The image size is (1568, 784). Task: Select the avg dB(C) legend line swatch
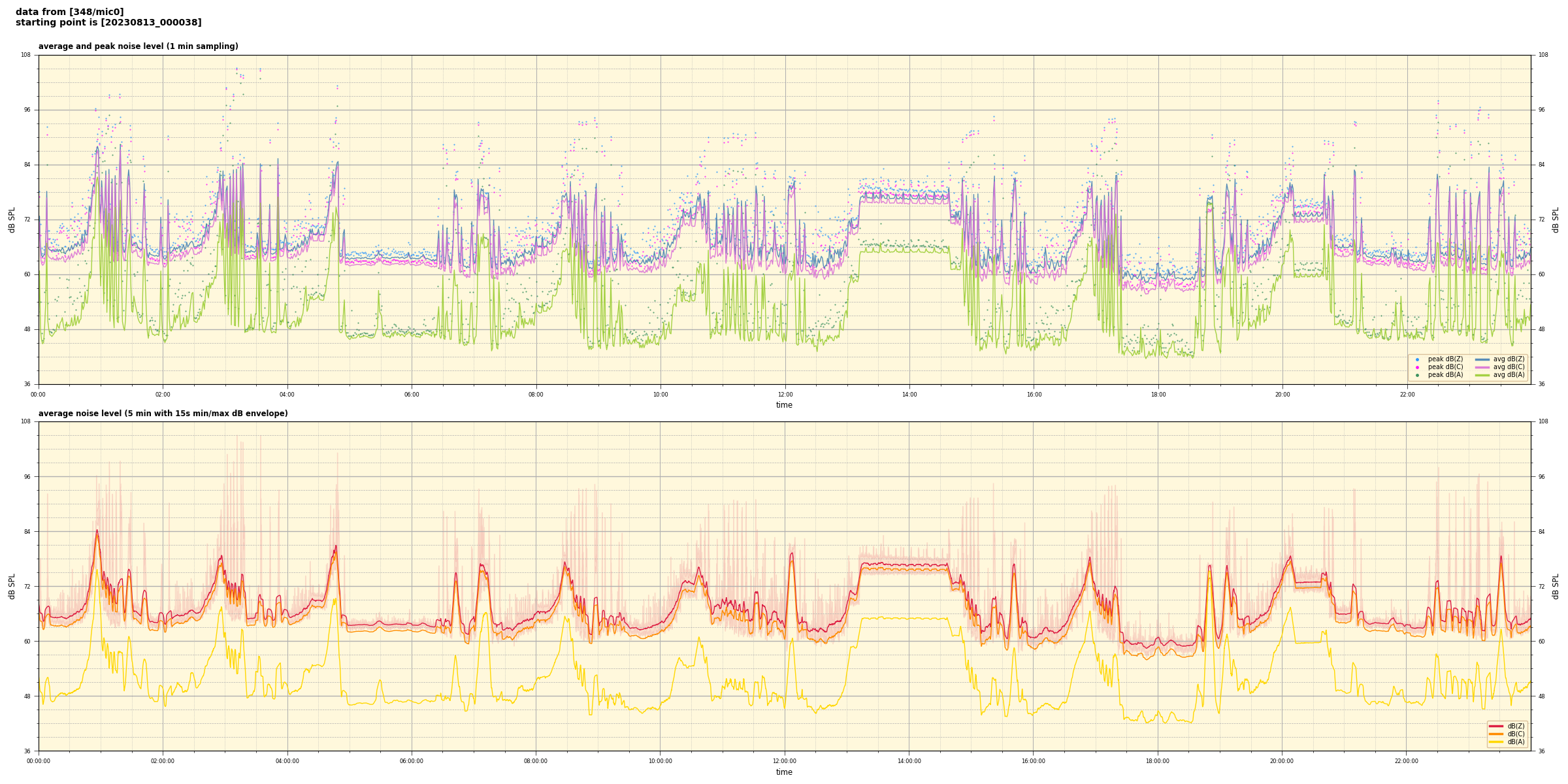(1482, 367)
